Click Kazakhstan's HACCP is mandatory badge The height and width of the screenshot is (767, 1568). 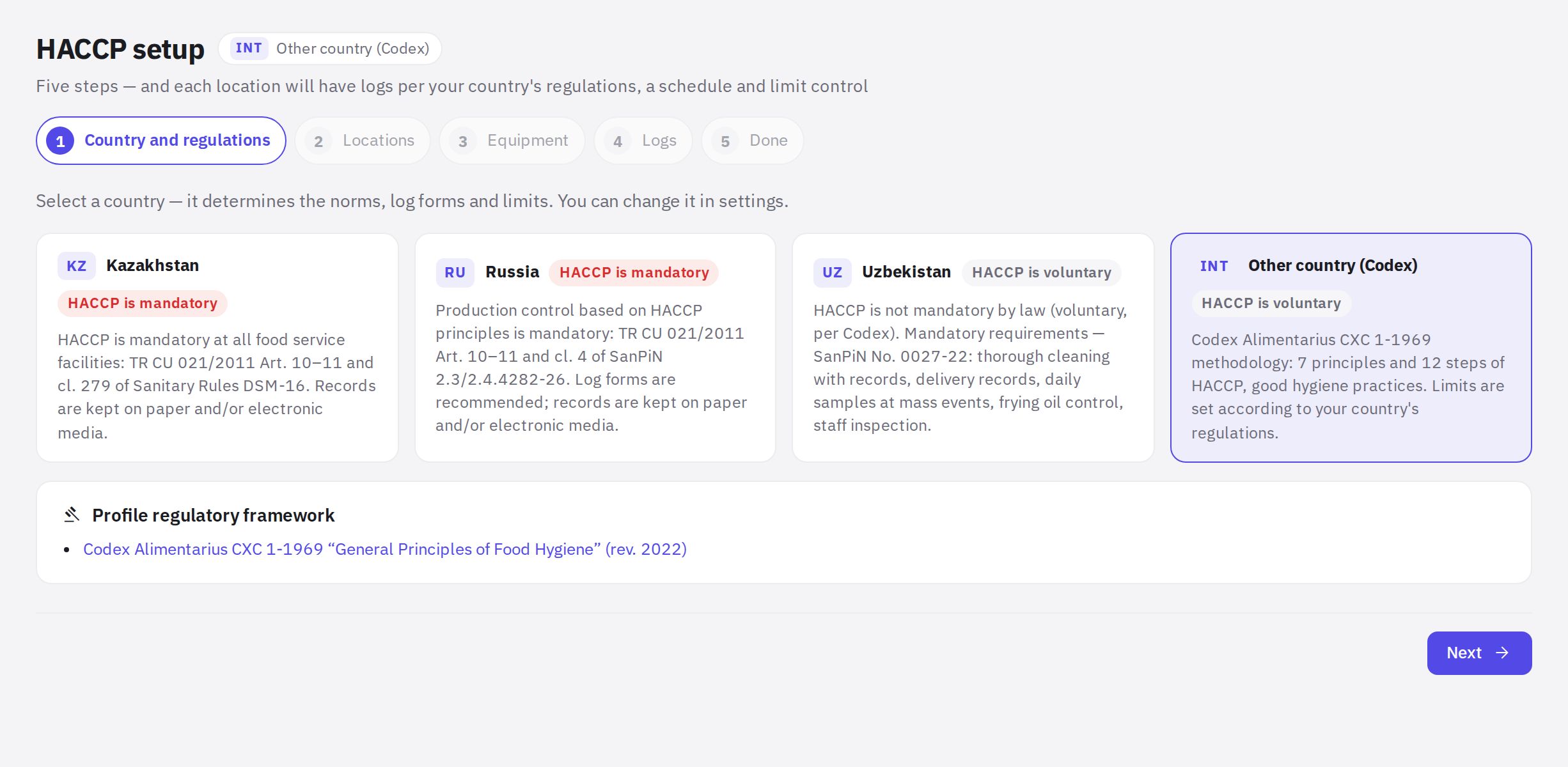coord(143,304)
